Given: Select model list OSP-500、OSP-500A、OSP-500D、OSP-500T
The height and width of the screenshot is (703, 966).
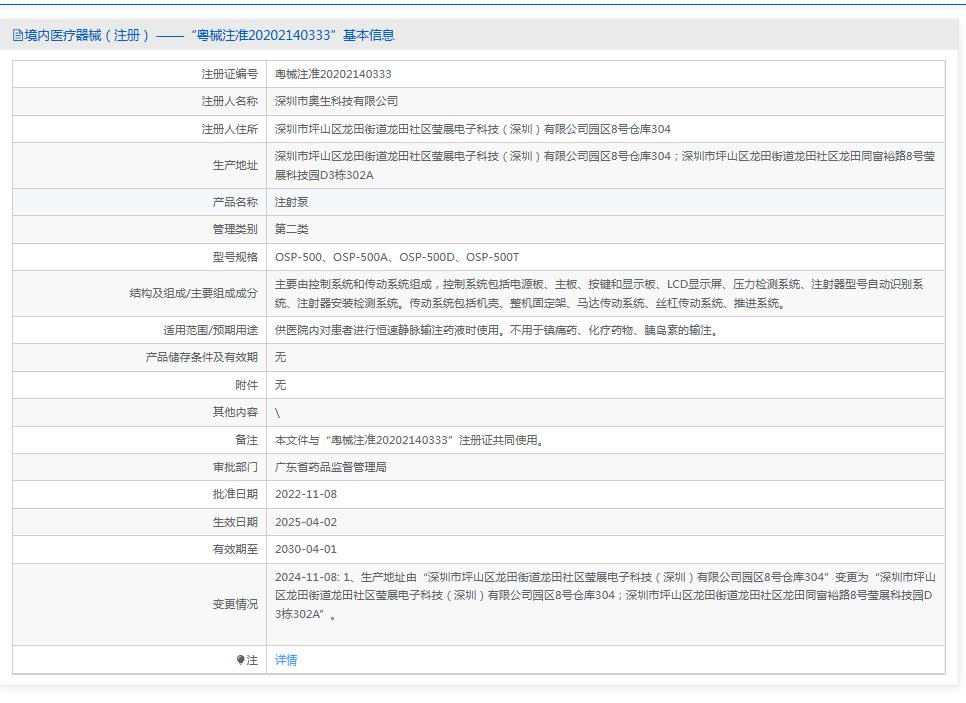Looking at the screenshot, I should [397, 257].
